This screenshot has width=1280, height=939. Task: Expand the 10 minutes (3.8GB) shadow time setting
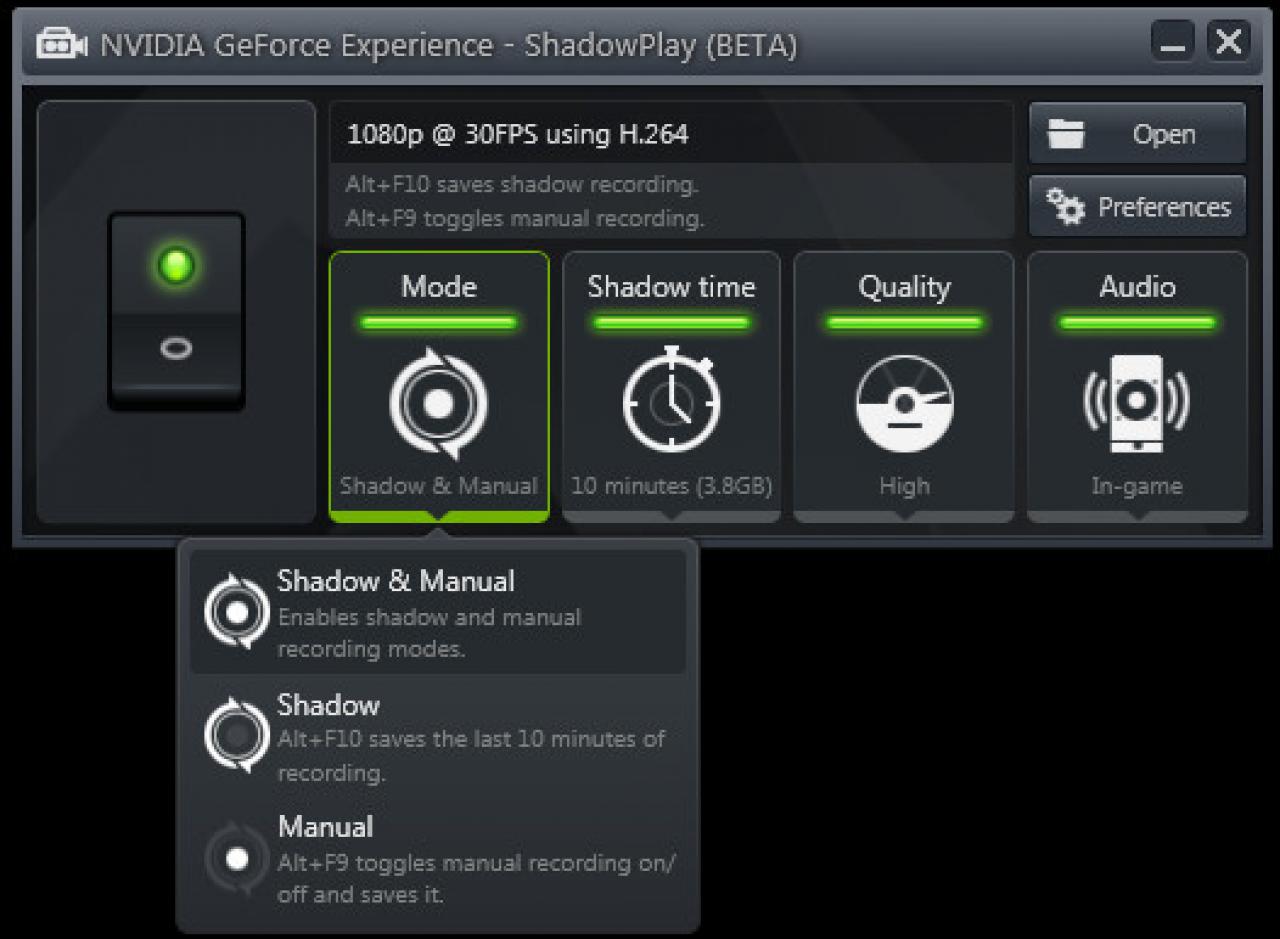[671, 486]
